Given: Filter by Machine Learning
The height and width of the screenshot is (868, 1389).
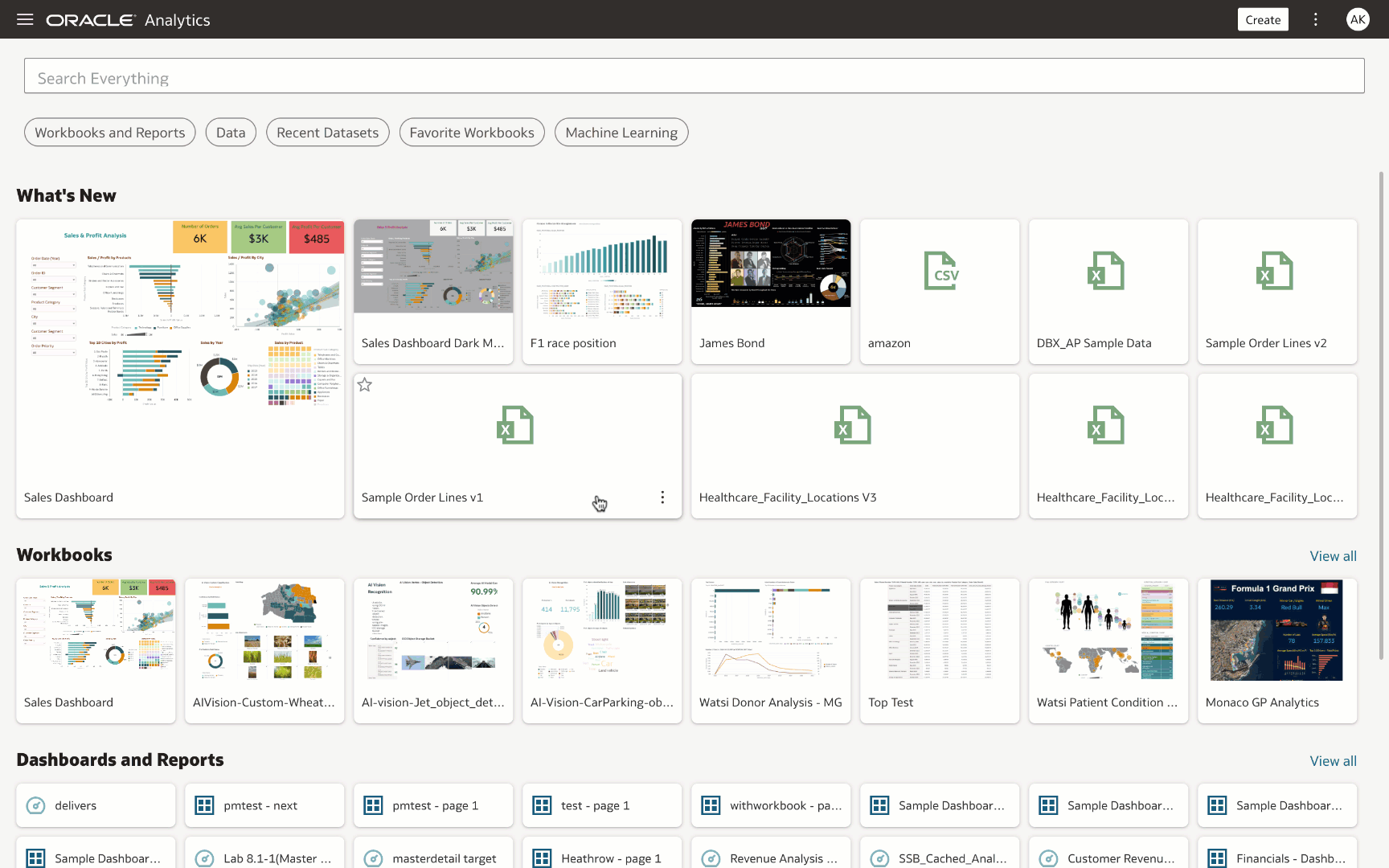Looking at the screenshot, I should (x=621, y=133).
